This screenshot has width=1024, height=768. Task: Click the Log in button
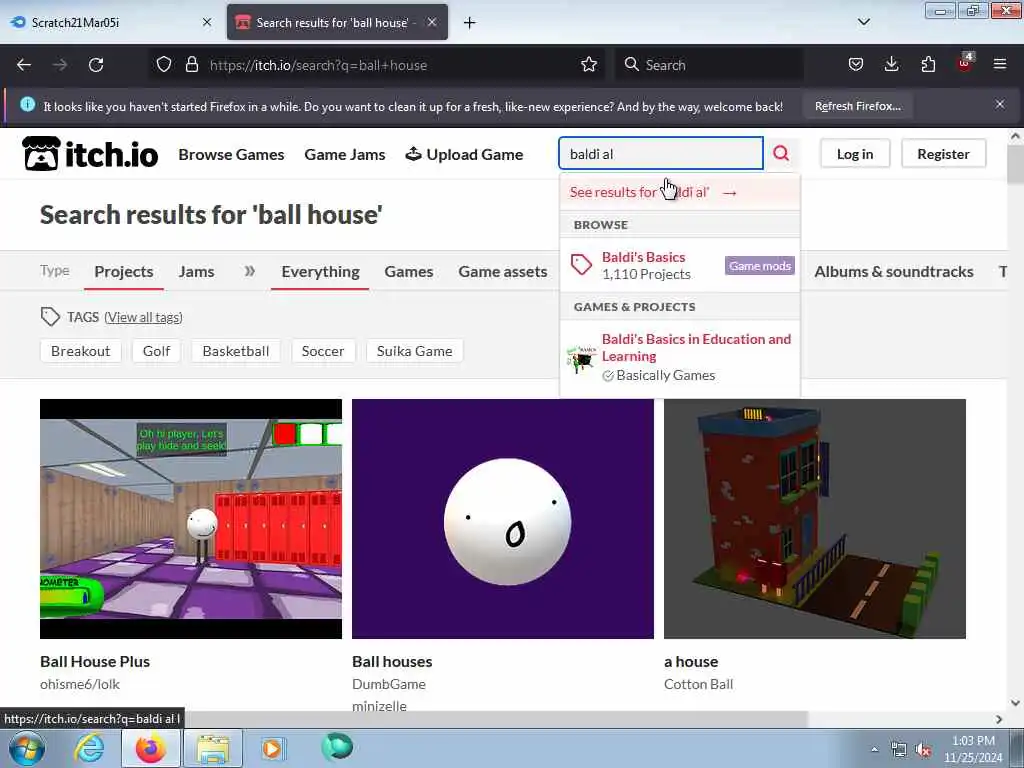pyautogui.click(x=855, y=154)
